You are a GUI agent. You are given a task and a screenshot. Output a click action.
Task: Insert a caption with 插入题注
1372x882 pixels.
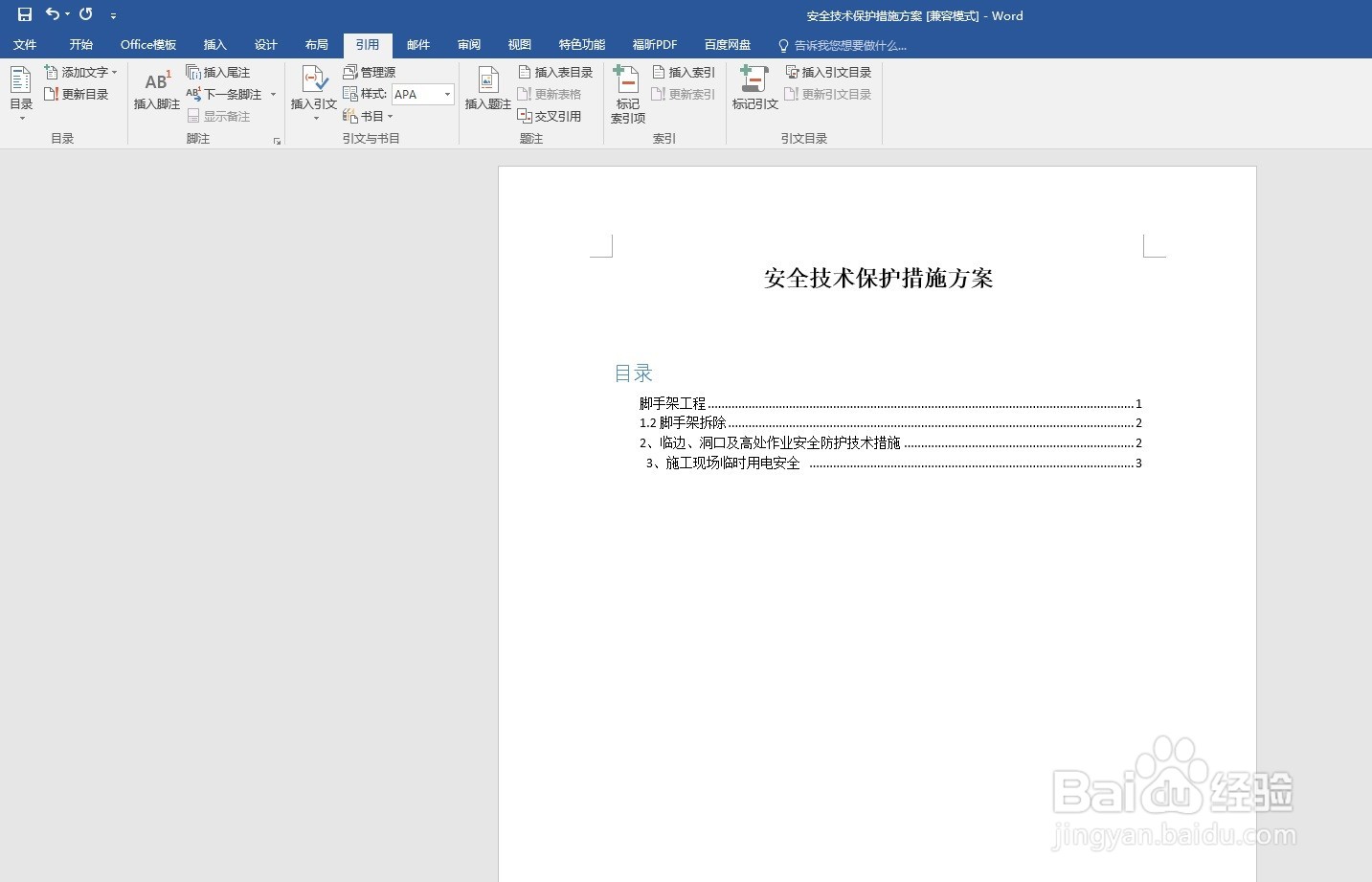click(x=487, y=88)
